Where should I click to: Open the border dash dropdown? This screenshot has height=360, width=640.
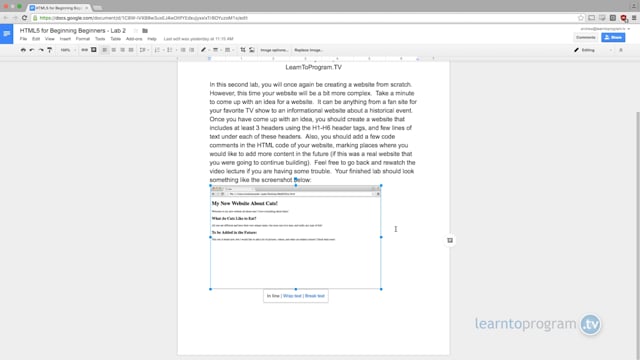229,50
